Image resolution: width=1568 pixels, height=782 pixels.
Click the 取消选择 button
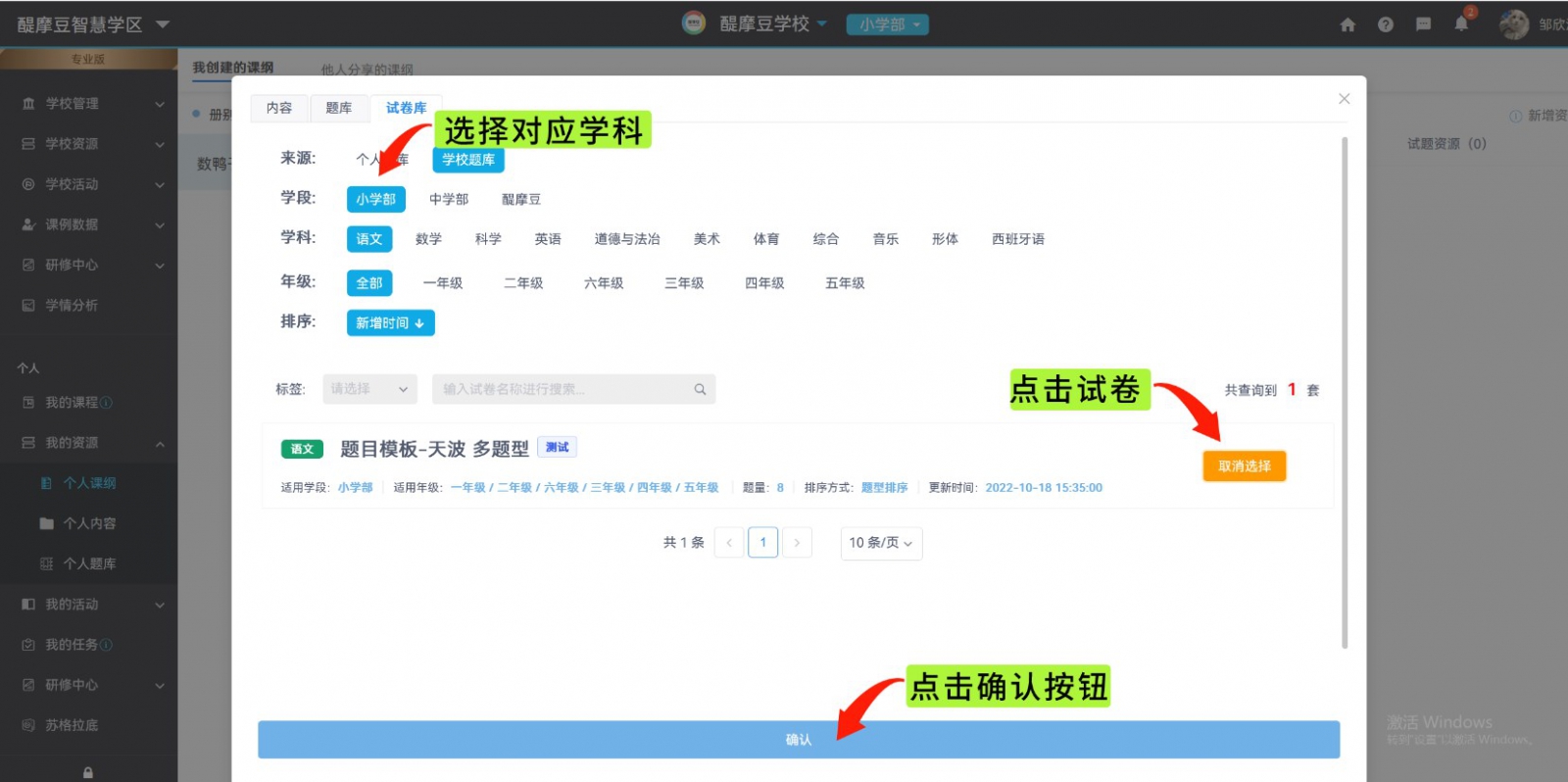1244,466
